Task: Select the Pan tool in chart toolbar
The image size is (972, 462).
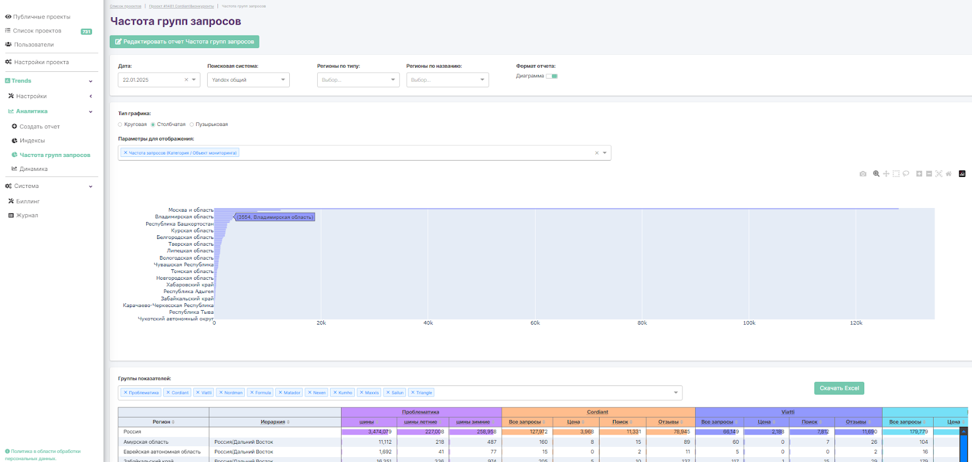Action: pyautogui.click(x=886, y=174)
